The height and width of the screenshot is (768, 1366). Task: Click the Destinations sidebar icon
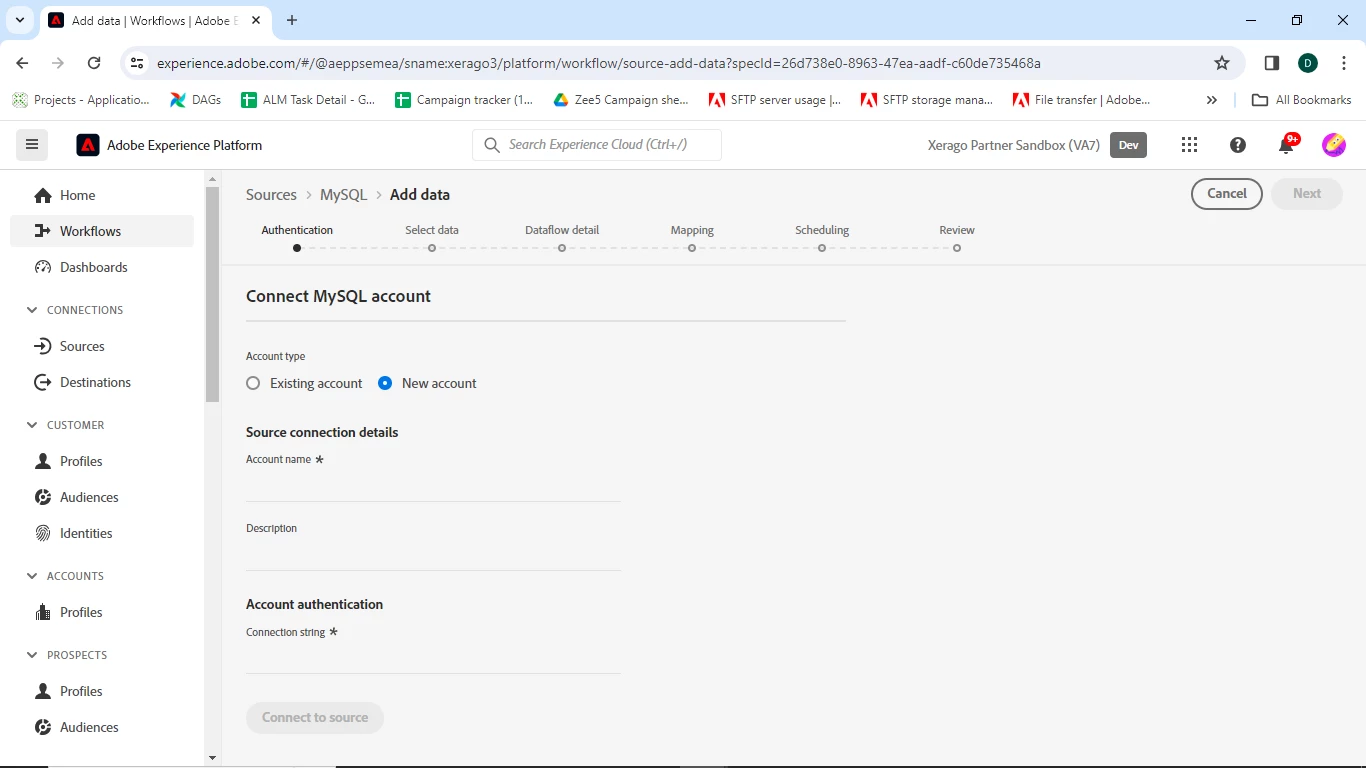(43, 382)
